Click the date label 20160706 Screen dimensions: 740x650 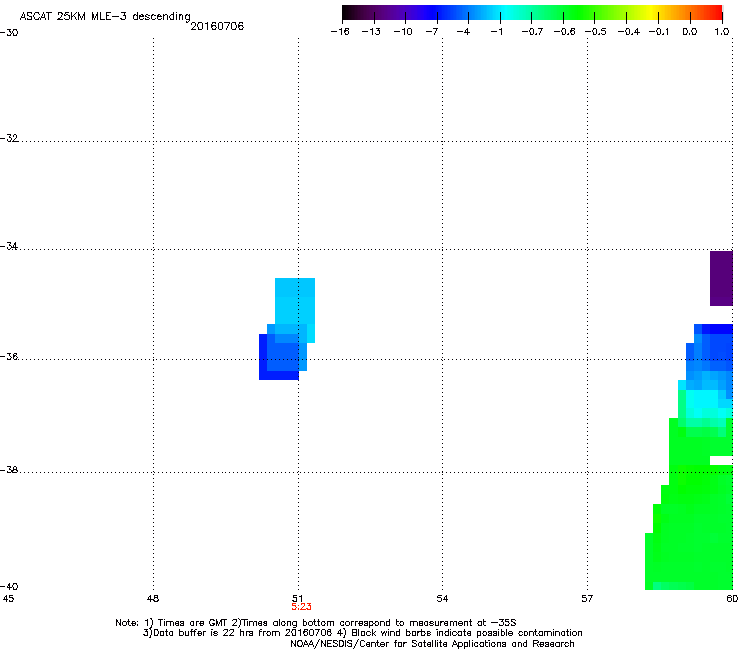[217, 26]
